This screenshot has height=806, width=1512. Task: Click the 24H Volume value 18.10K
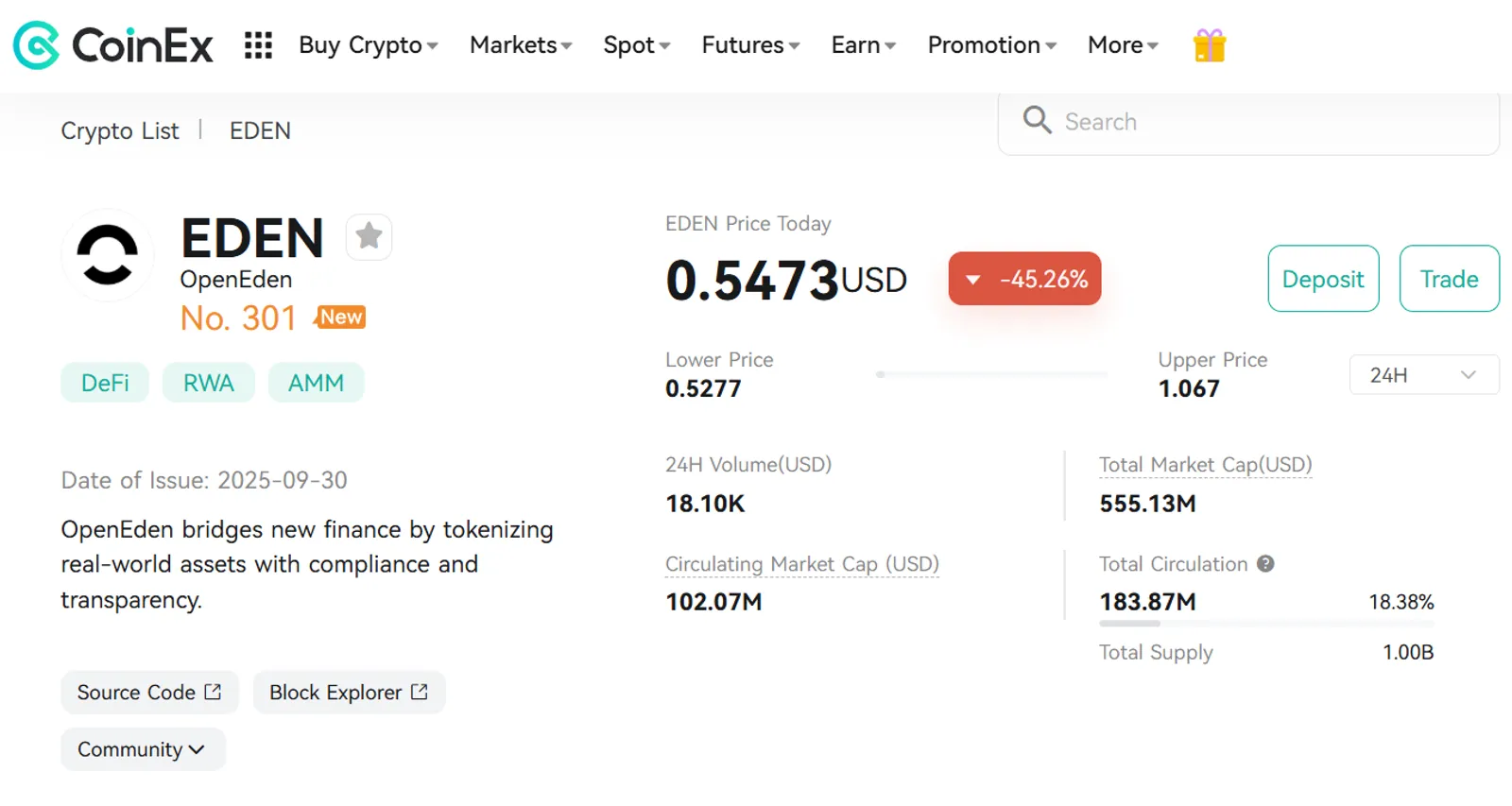point(705,504)
